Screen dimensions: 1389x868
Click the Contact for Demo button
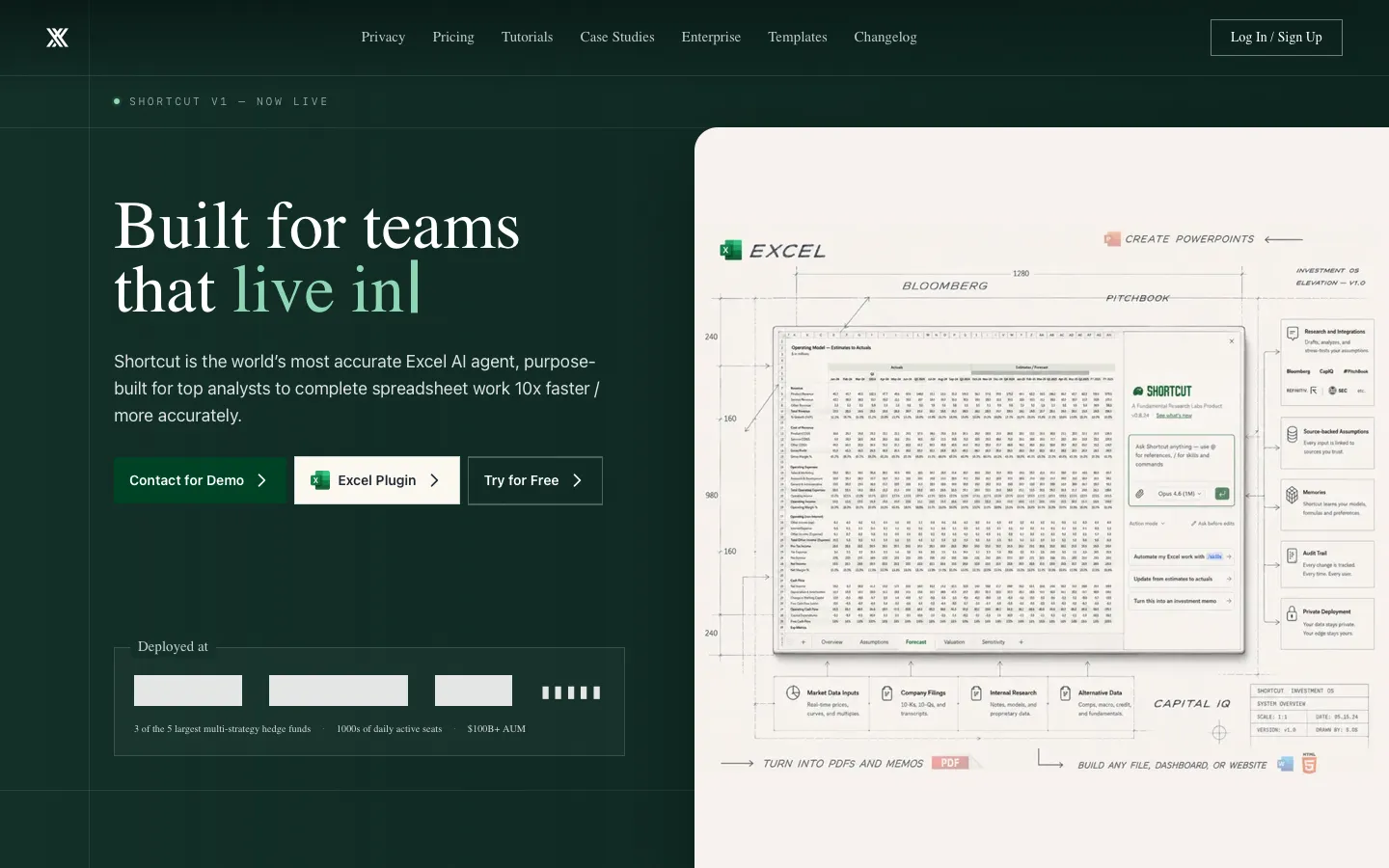click(x=201, y=480)
